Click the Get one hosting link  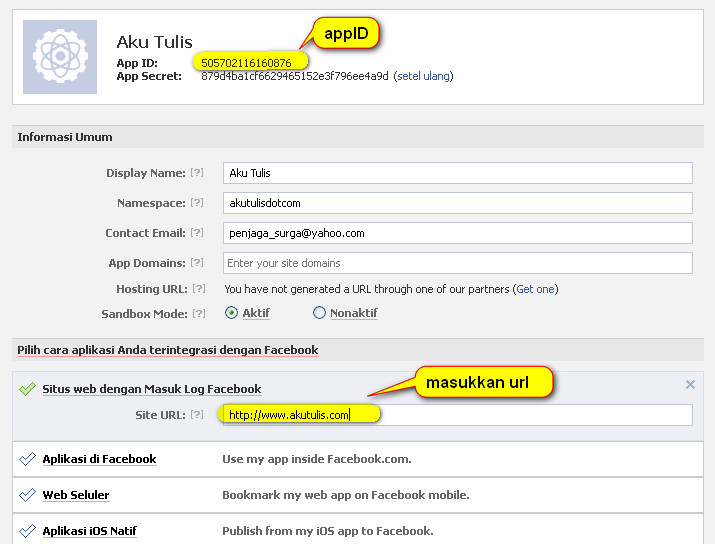coord(535,289)
